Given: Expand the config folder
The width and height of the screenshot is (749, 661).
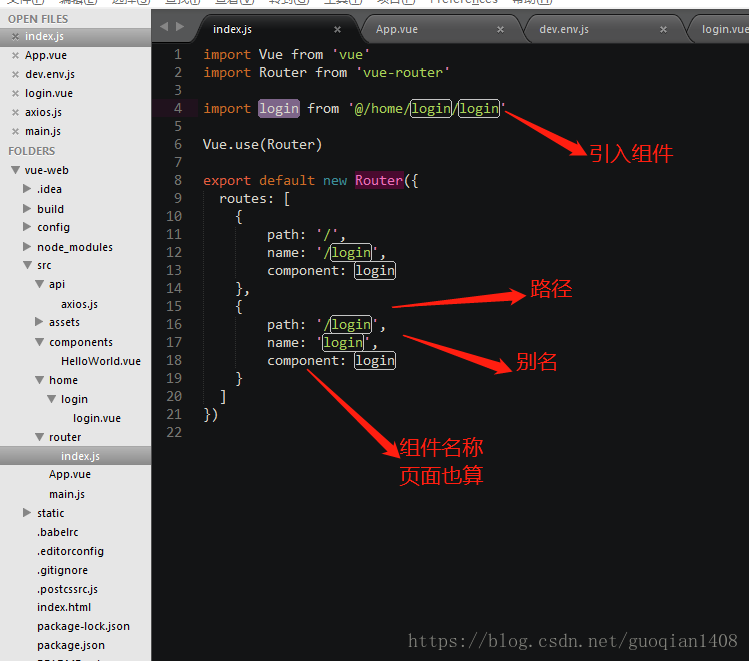Looking at the screenshot, I should [x=27, y=227].
